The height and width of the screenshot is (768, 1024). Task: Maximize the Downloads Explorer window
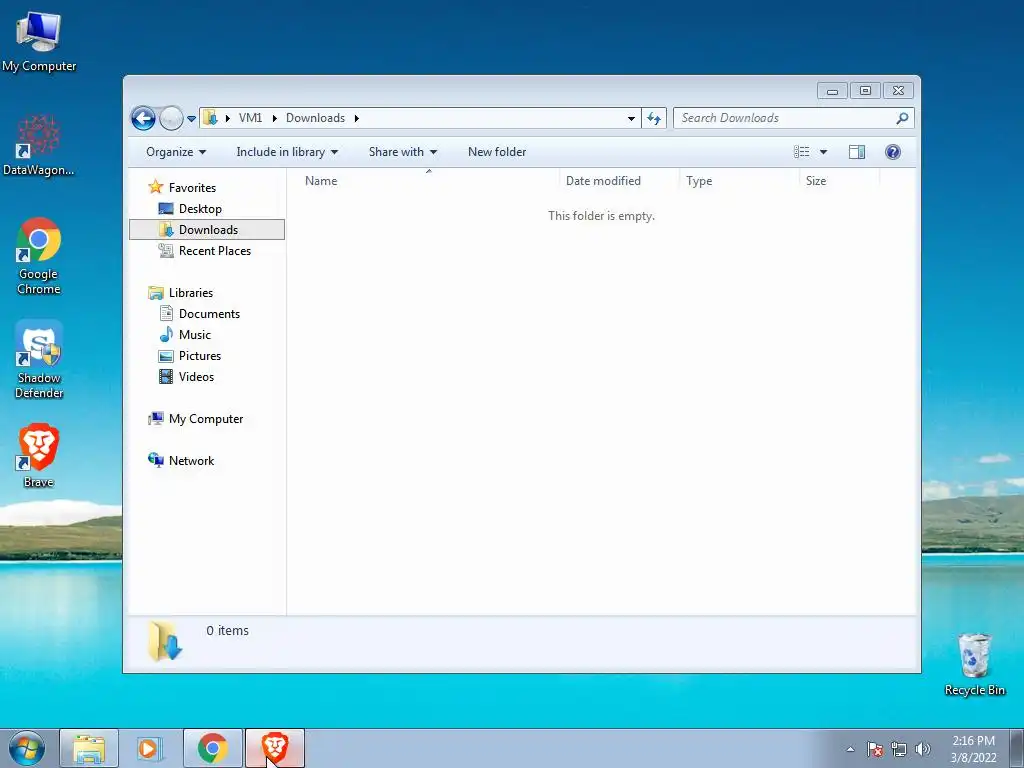coord(865,91)
